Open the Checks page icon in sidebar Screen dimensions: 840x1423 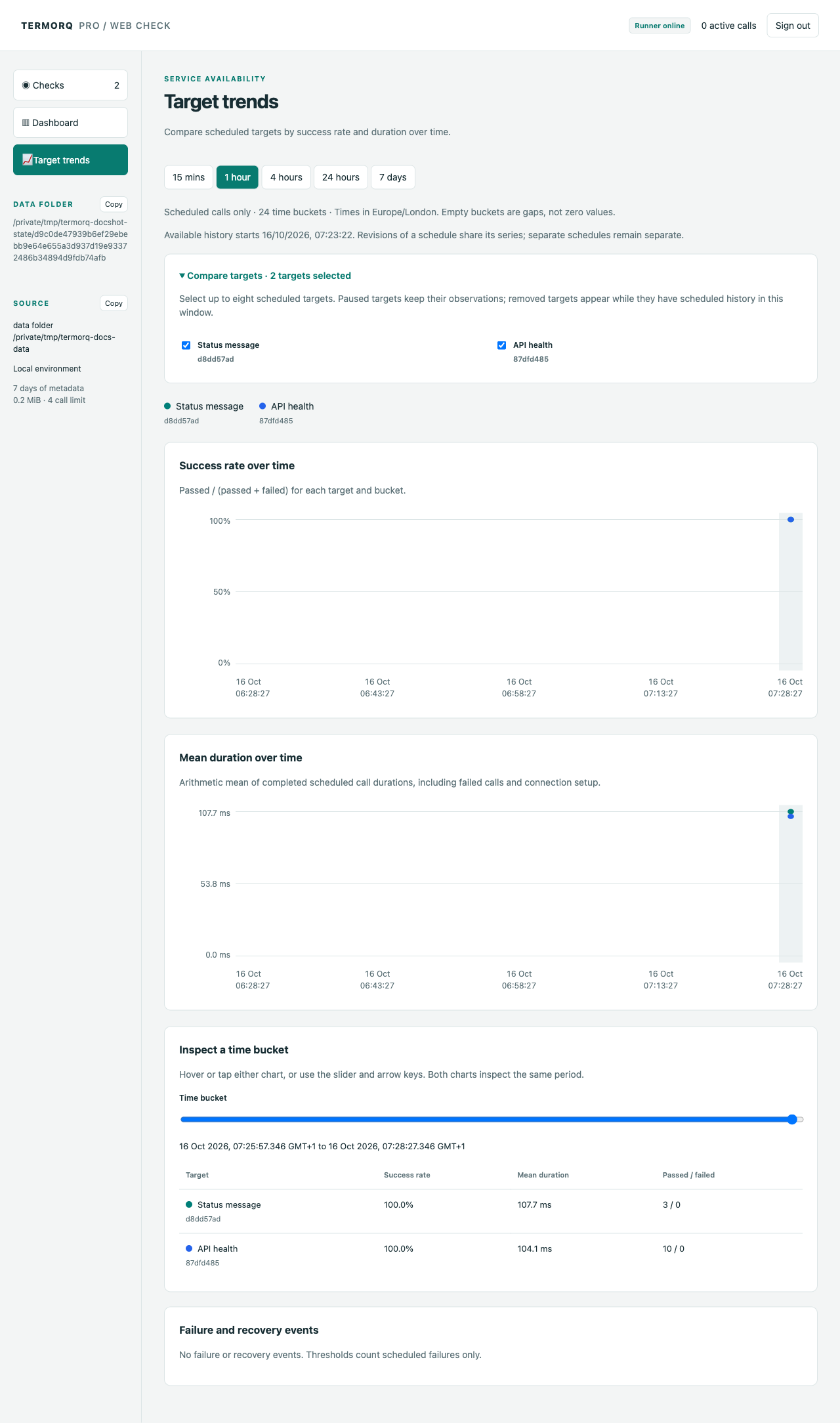26,85
